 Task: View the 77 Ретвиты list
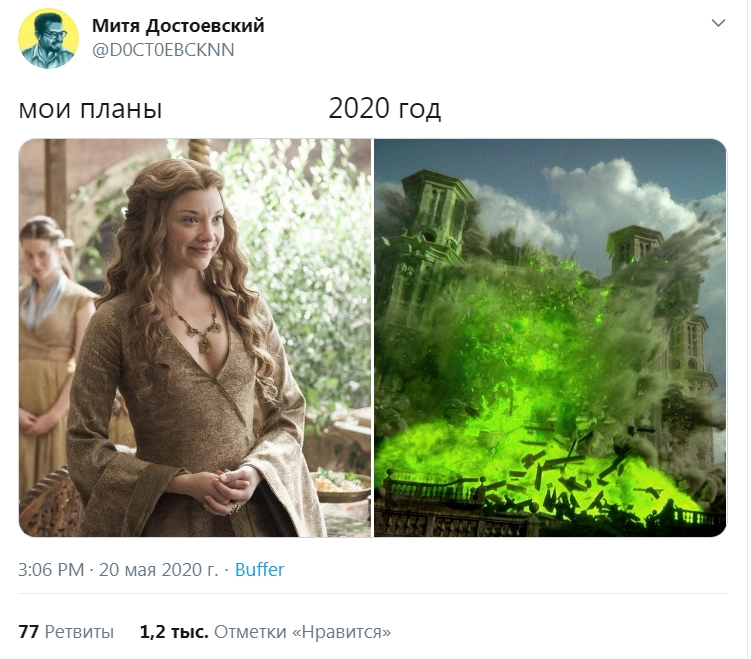click(x=66, y=632)
